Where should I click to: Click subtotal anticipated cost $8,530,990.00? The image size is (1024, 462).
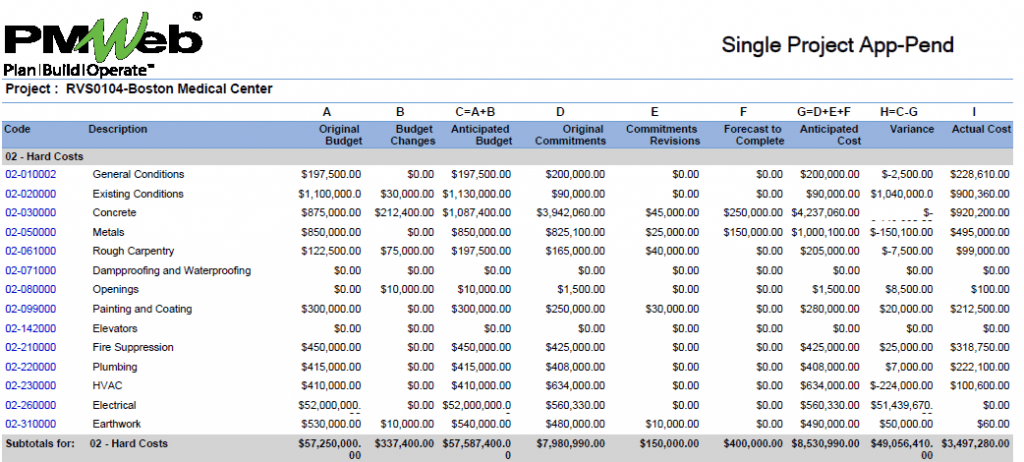click(826, 444)
